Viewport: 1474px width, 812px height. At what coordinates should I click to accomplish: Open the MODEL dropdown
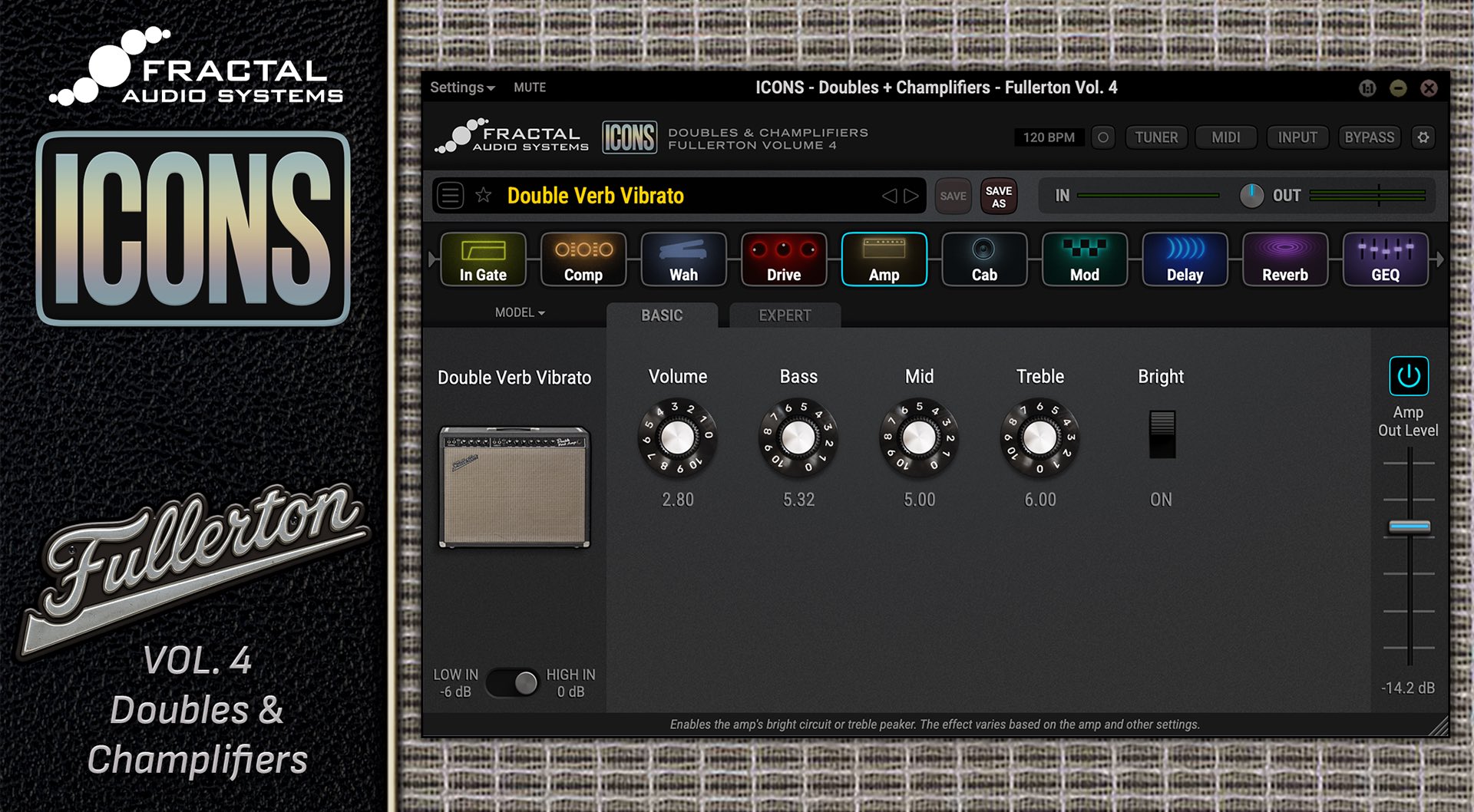[x=520, y=312]
